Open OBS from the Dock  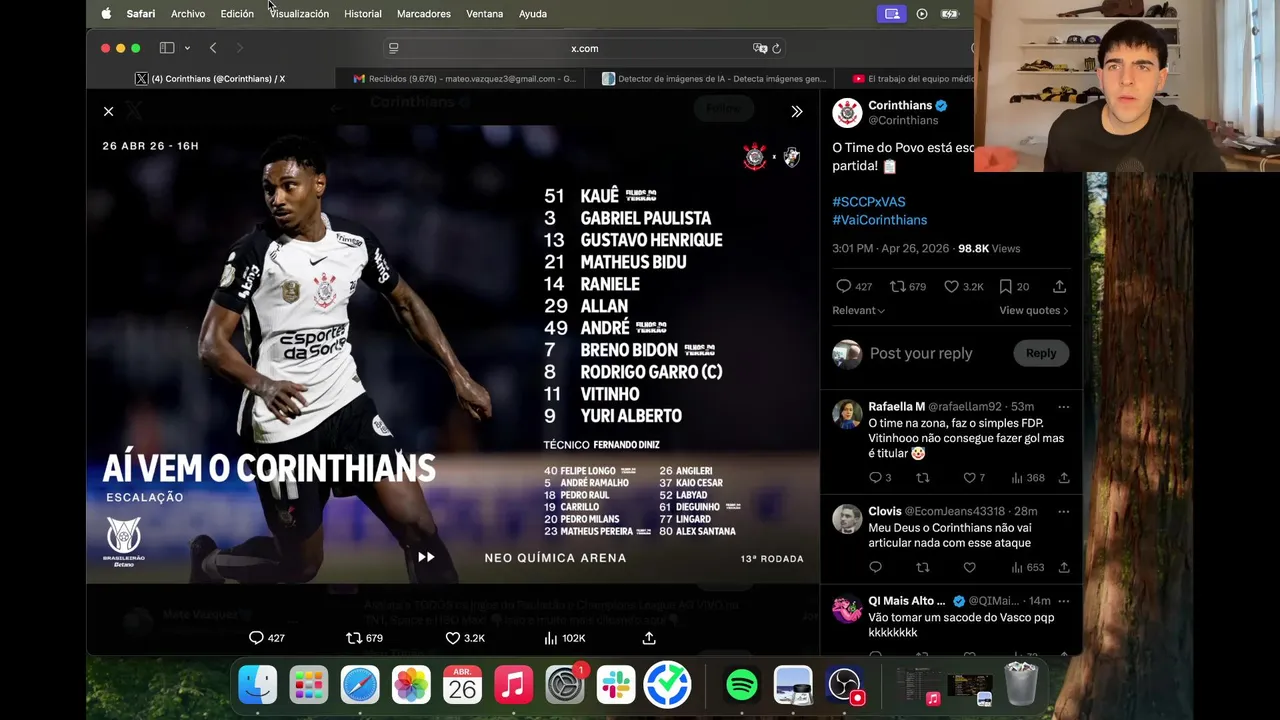845,686
